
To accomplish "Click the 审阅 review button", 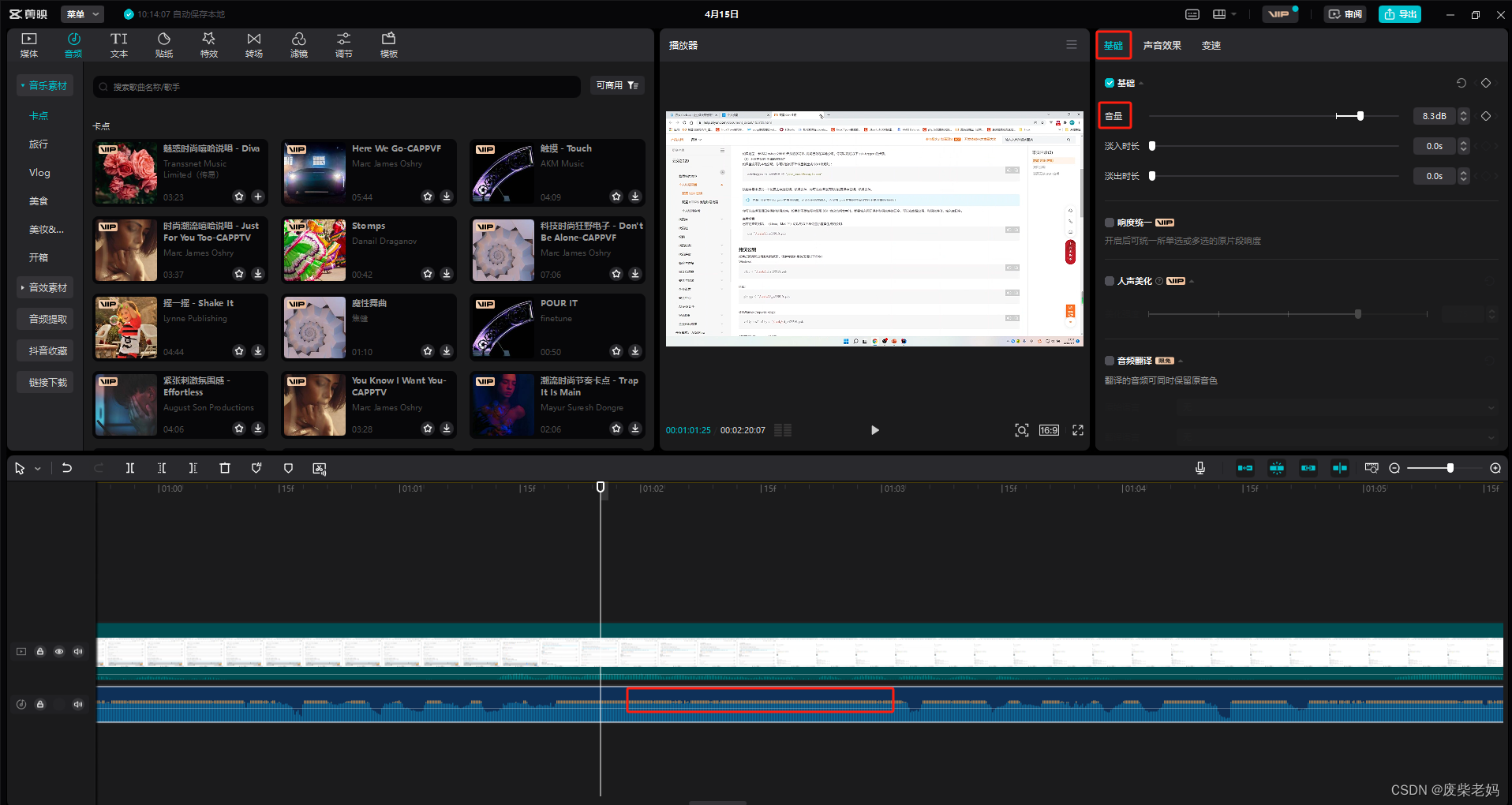I will [1345, 14].
